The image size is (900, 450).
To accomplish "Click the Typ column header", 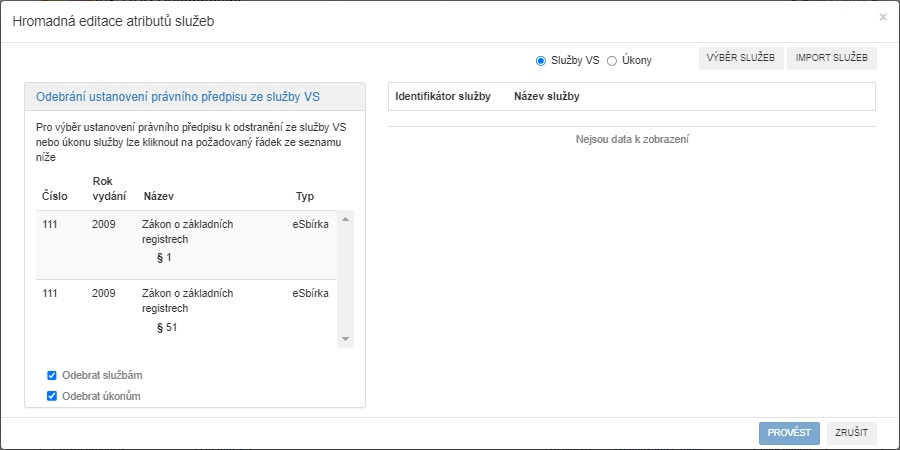I will [x=305, y=196].
